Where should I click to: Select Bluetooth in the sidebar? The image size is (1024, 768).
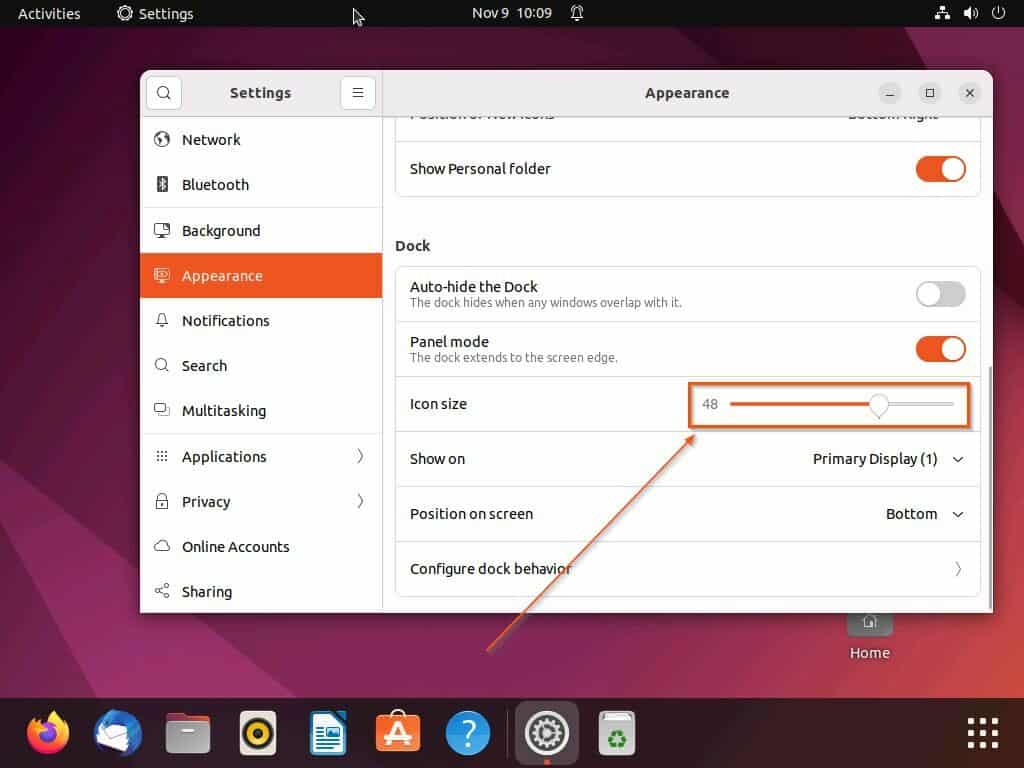pyautogui.click(x=215, y=184)
